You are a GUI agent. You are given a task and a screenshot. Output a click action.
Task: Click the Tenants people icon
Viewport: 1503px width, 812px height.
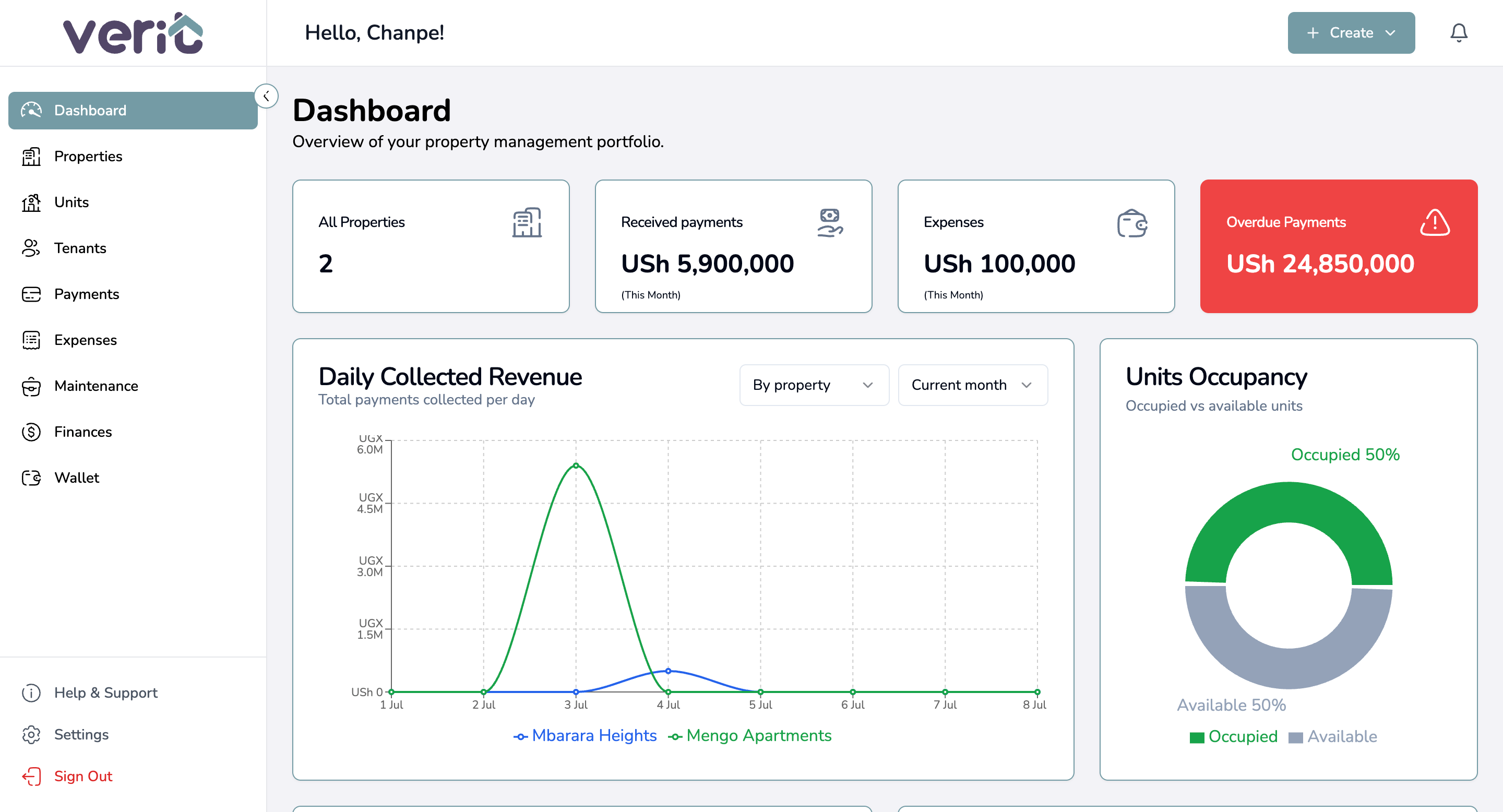click(x=31, y=248)
